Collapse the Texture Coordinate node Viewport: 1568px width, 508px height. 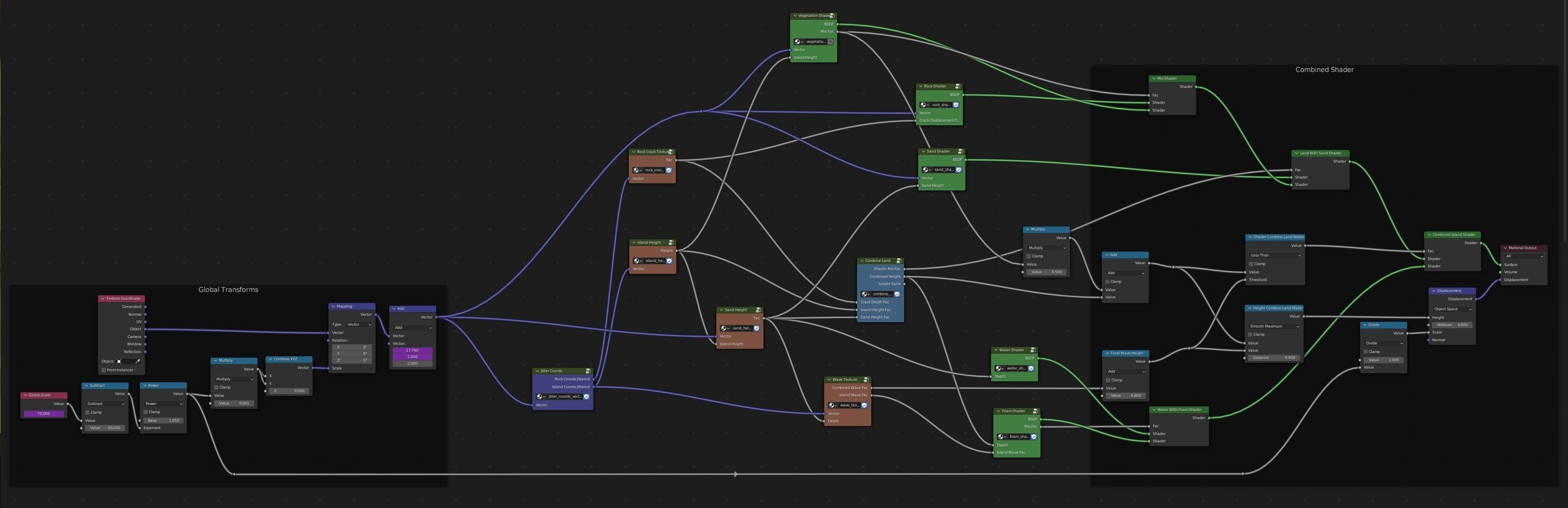click(x=103, y=299)
